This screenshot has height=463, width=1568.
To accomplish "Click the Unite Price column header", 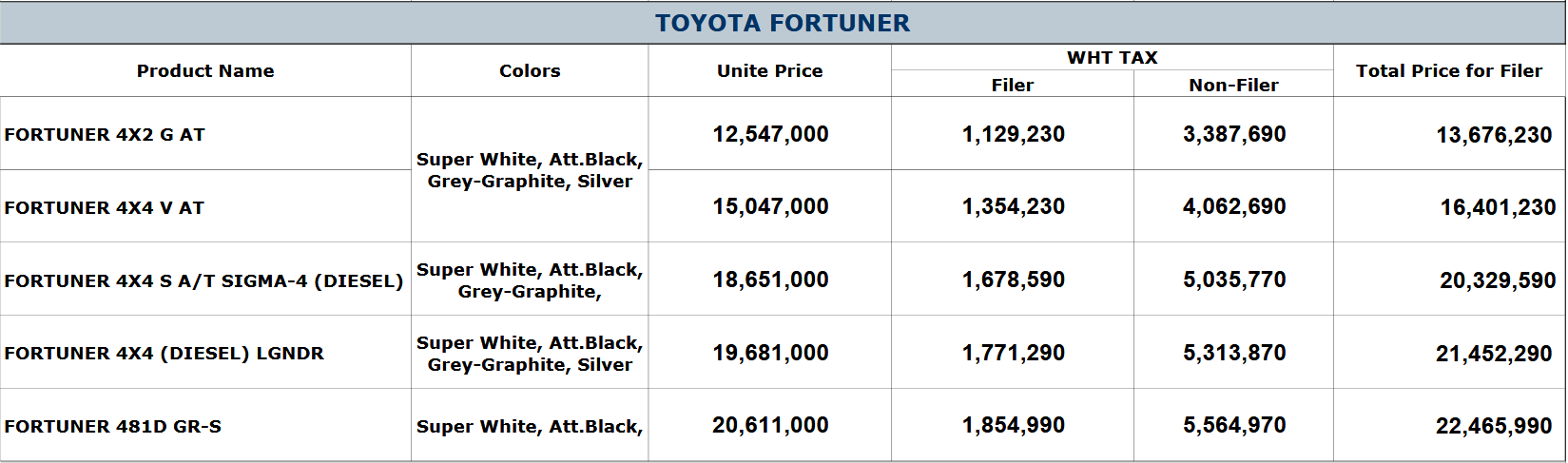I will (769, 70).
